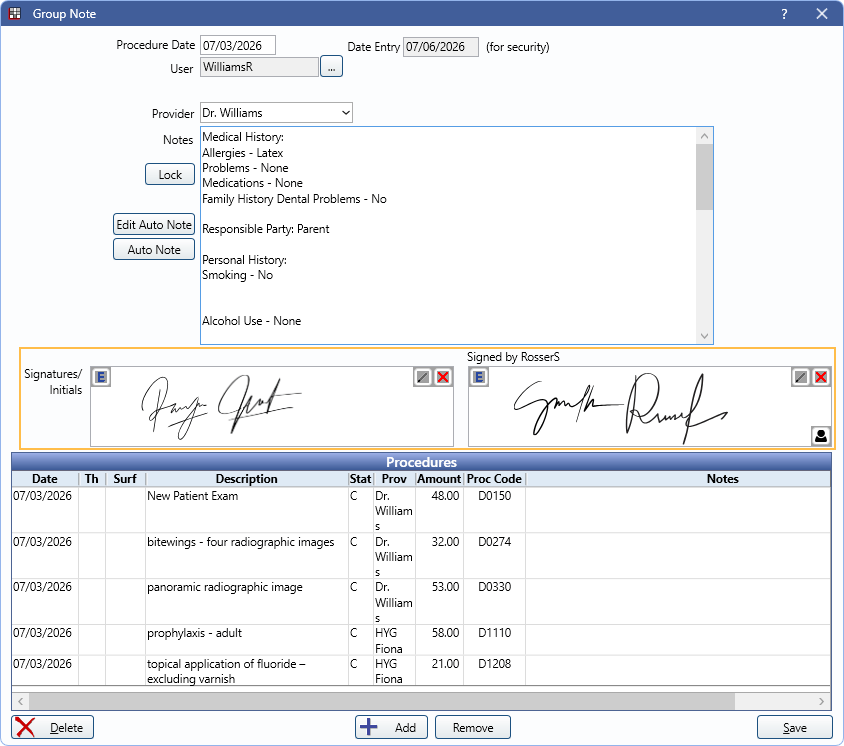
Task: Select the bitewings - four radiographic images row
Action: 421,556
